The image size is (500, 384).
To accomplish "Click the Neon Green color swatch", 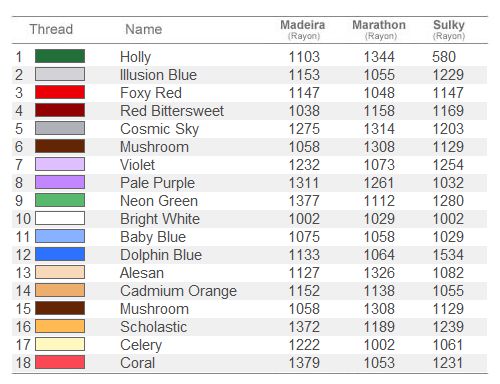I will (60, 200).
